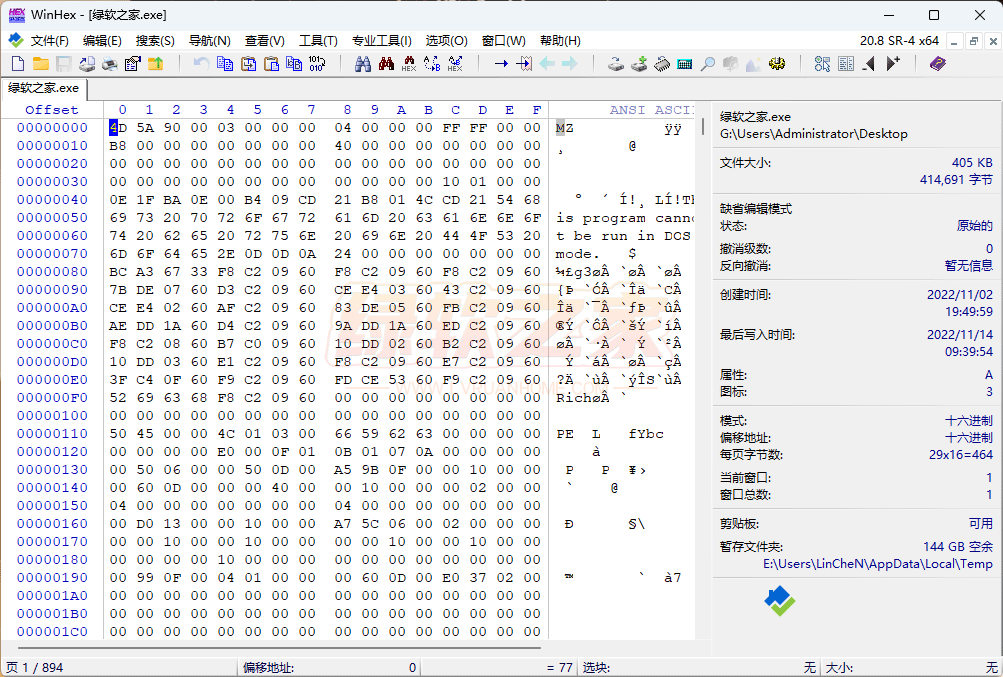Click hex byte 5A at offset 00000000
This screenshot has height=677, width=1003.
point(146,128)
